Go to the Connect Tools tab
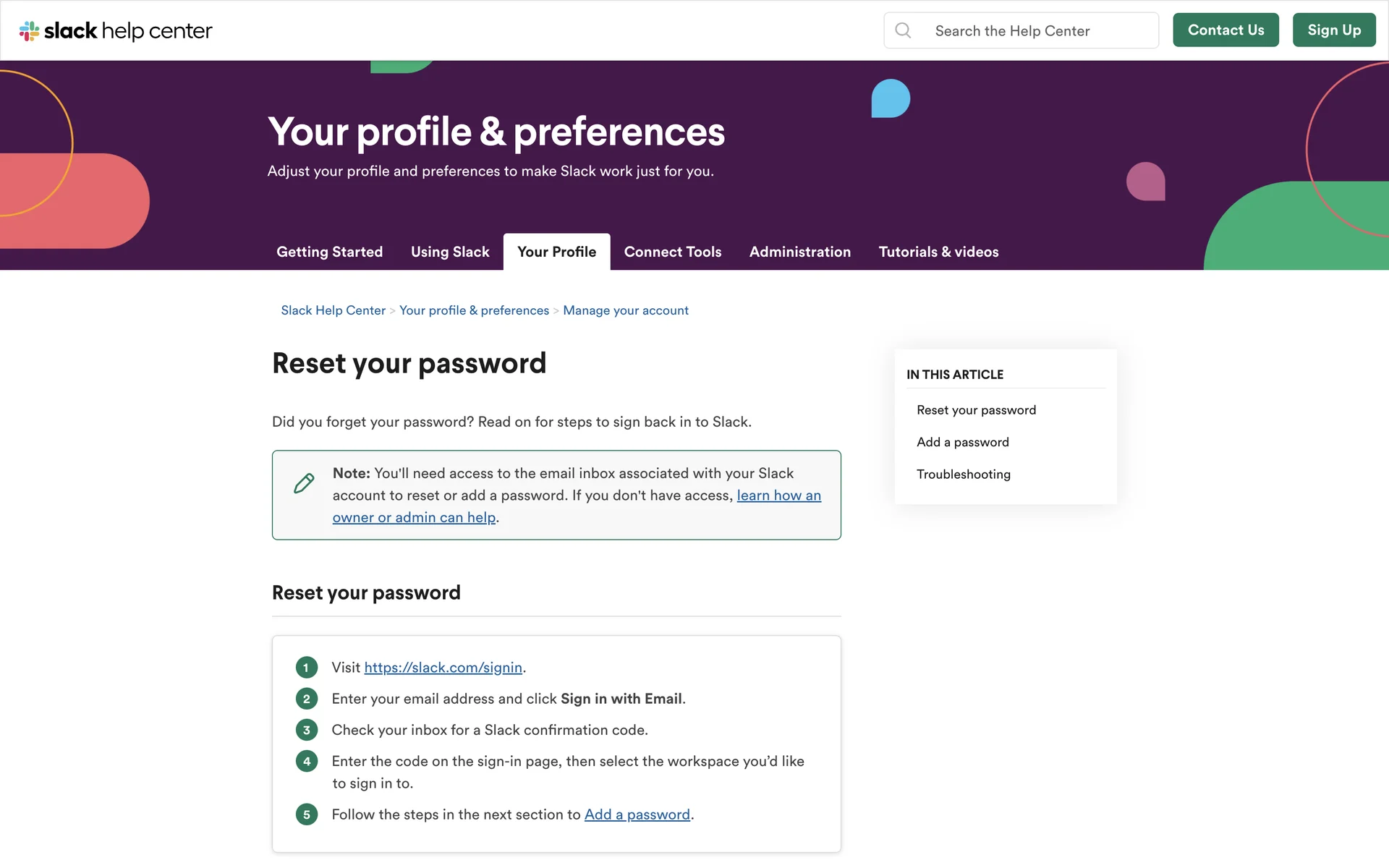The image size is (1389, 868). pyautogui.click(x=672, y=252)
